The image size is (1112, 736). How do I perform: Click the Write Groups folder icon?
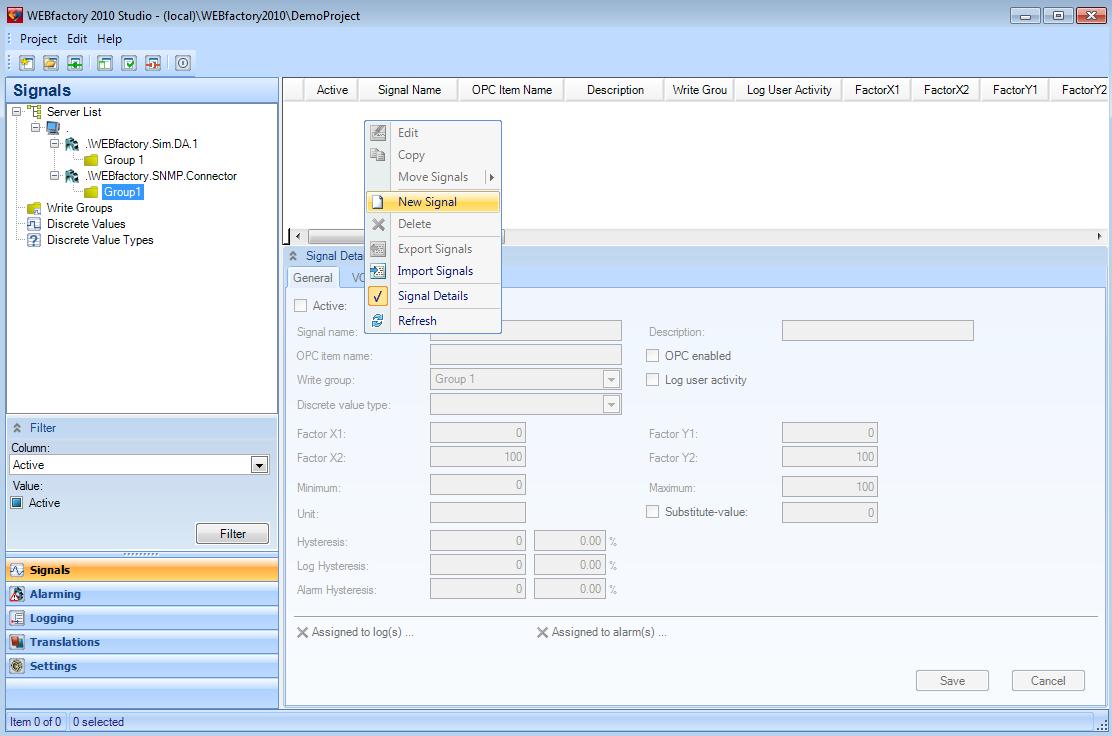(34, 208)
